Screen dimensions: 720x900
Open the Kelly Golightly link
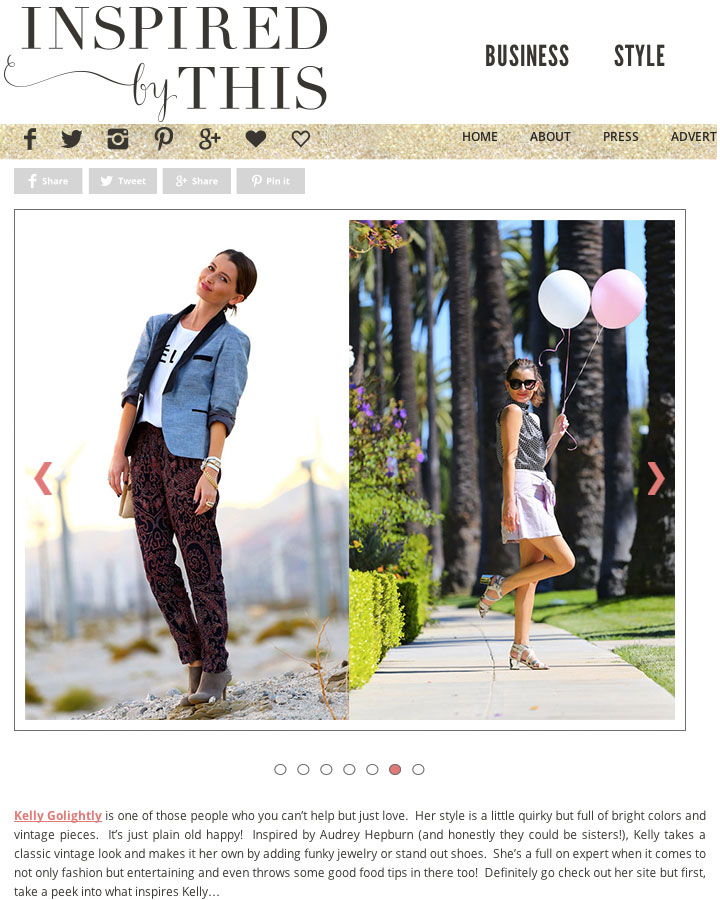pos(58,816)
